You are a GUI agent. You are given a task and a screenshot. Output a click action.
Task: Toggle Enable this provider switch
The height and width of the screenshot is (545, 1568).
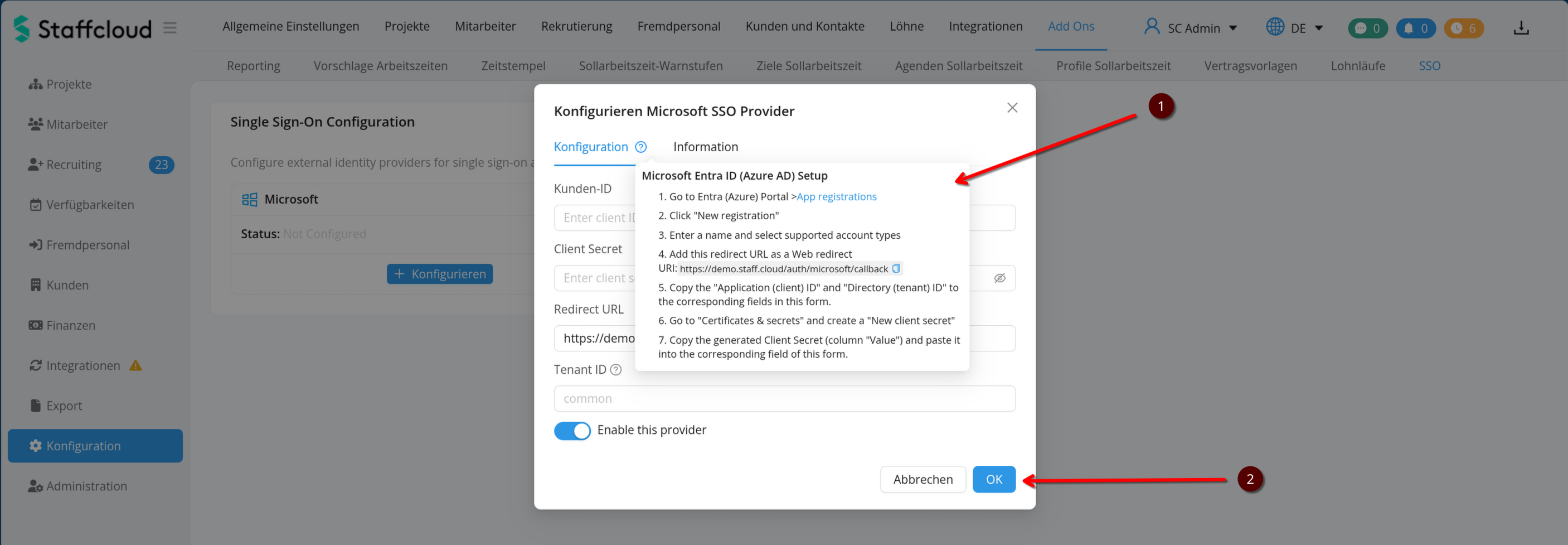tap(572, 431)
